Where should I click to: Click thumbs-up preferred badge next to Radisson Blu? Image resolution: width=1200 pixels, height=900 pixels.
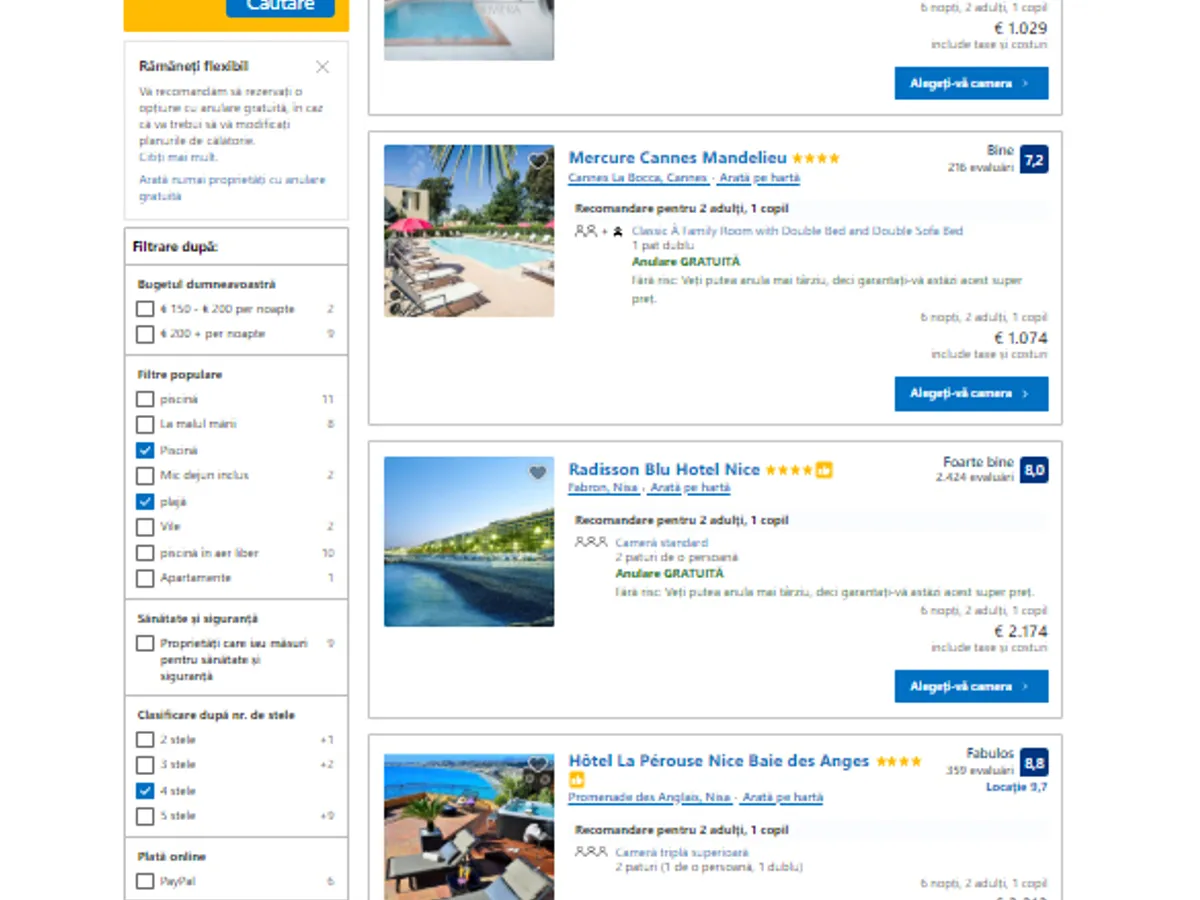(824, 470)
